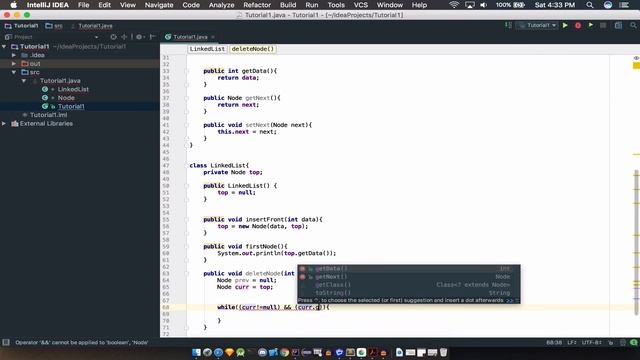This screenshot has height=360, width=640.
Task: Click the Tutorial1.java tab class icon
Action: 168,37
